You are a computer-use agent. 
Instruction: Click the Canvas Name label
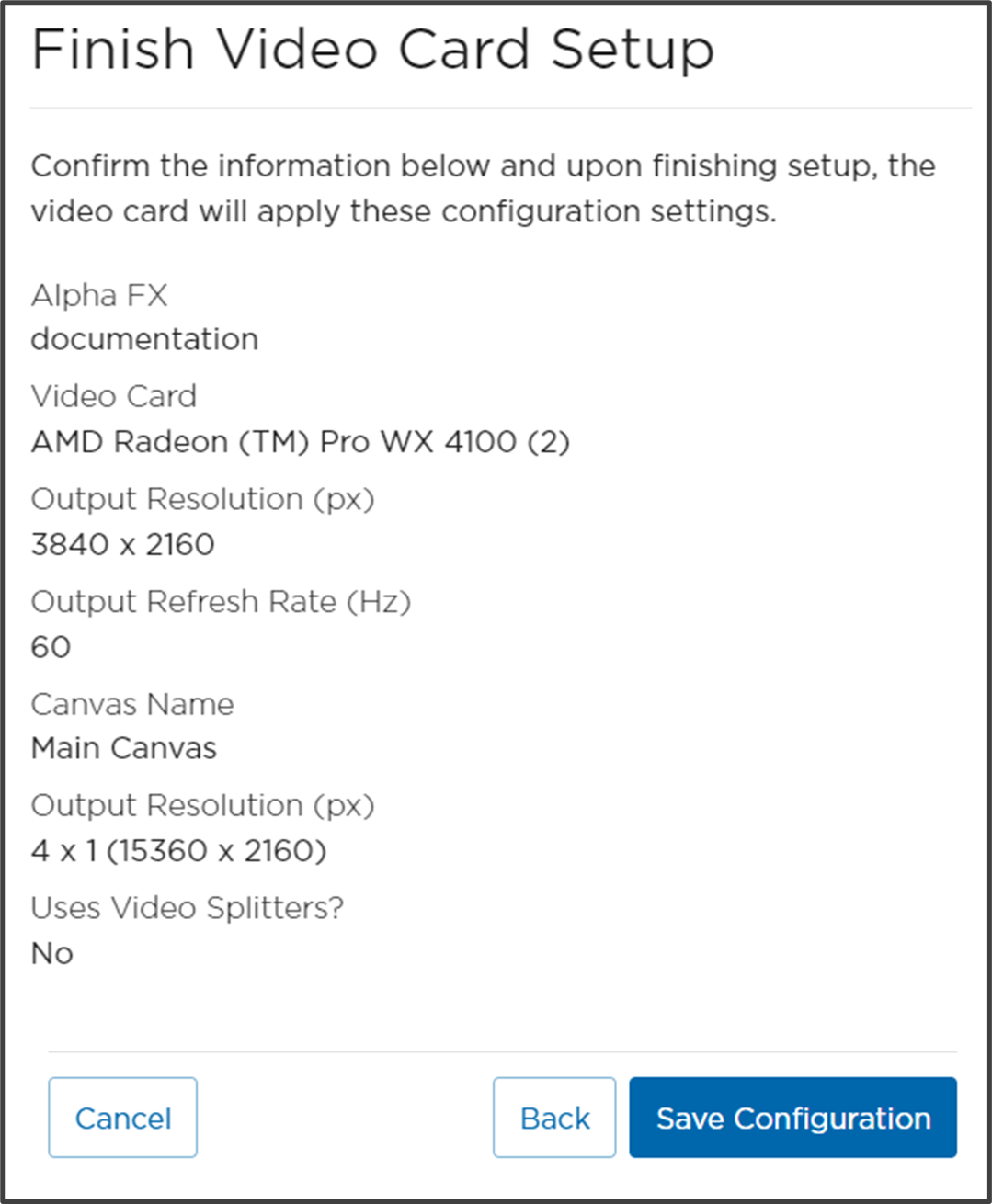click(132, 704)
